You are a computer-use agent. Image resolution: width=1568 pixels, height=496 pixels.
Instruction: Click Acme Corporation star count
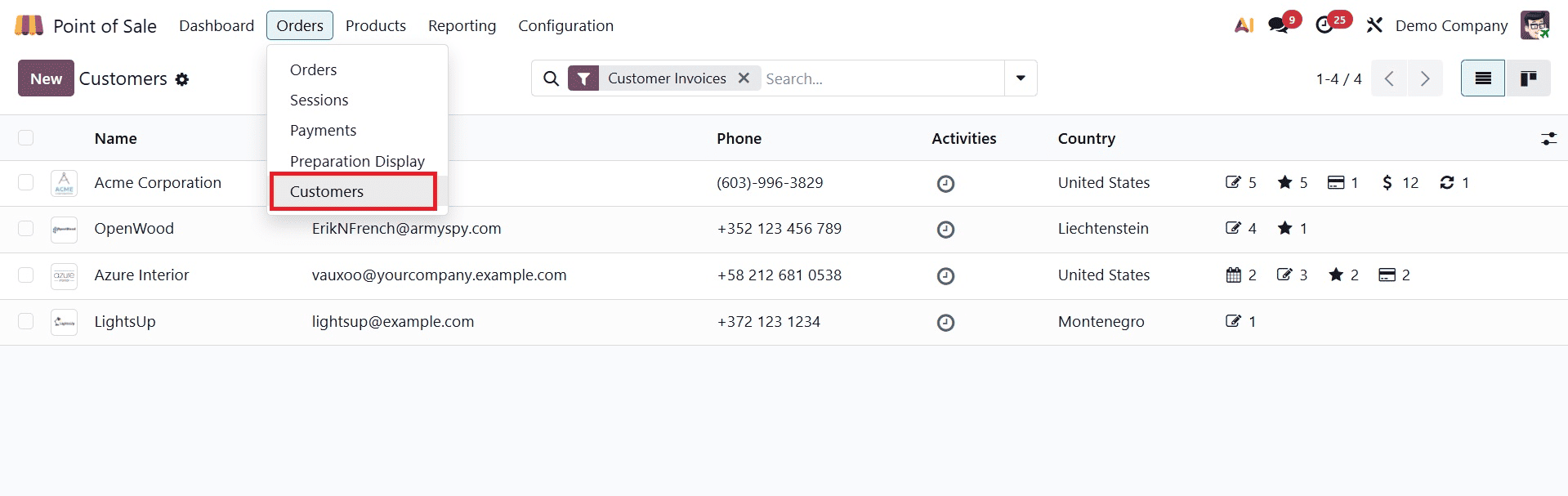coord(1293,182)
